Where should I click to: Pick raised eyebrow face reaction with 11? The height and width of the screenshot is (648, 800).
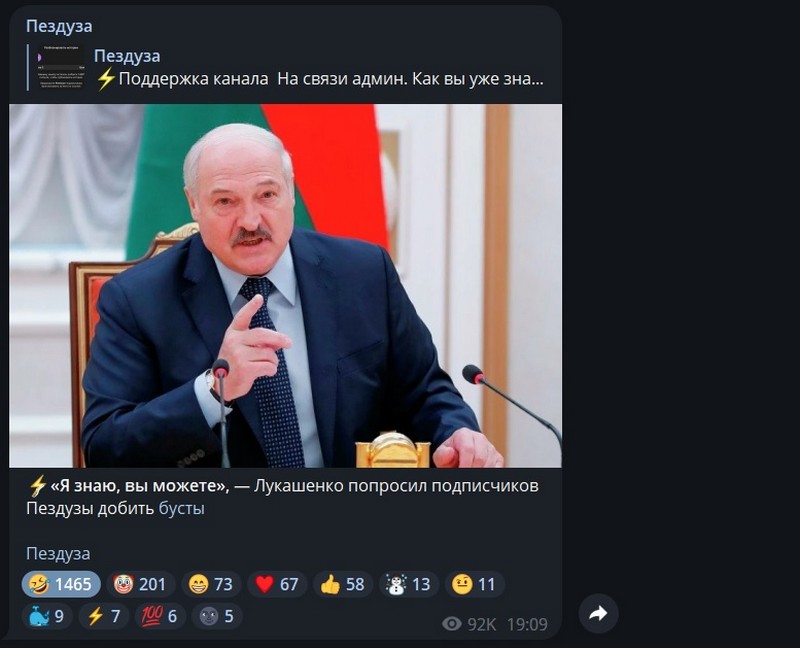tap(474, 584)
